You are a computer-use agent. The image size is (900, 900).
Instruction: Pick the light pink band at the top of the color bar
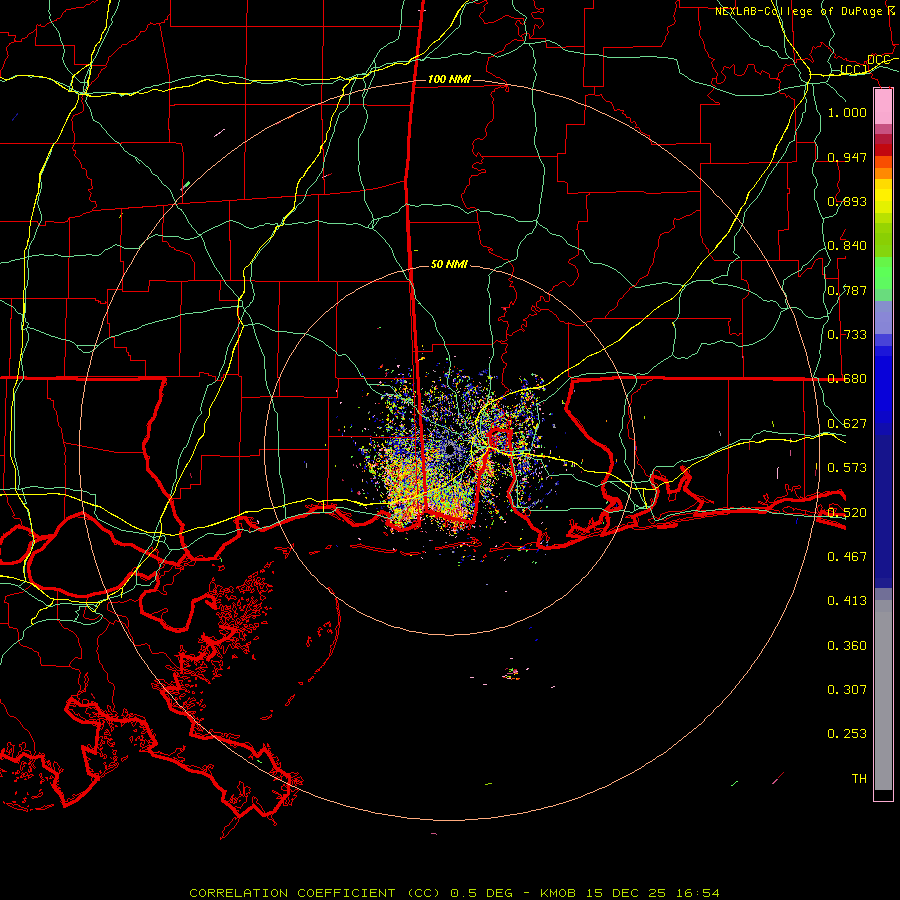click(883, 107)
